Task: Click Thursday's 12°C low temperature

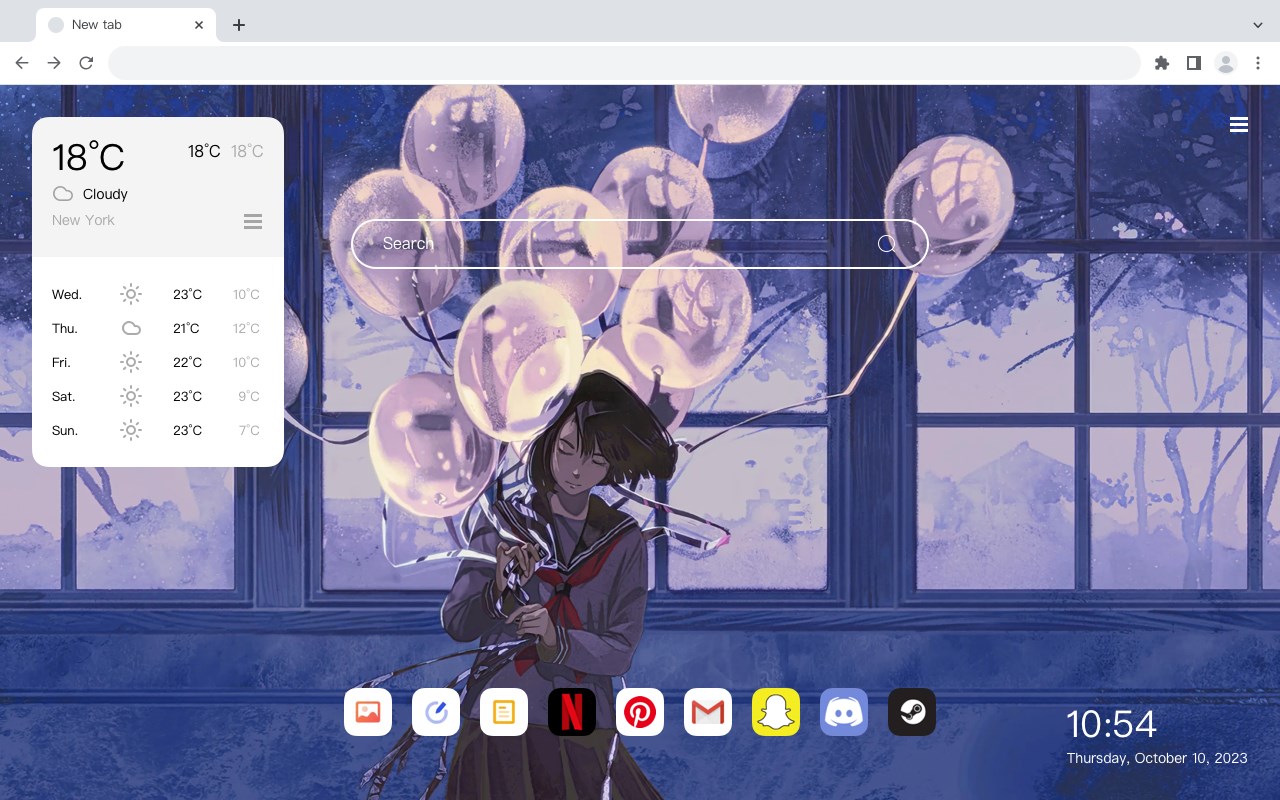Action: (246, 328)
